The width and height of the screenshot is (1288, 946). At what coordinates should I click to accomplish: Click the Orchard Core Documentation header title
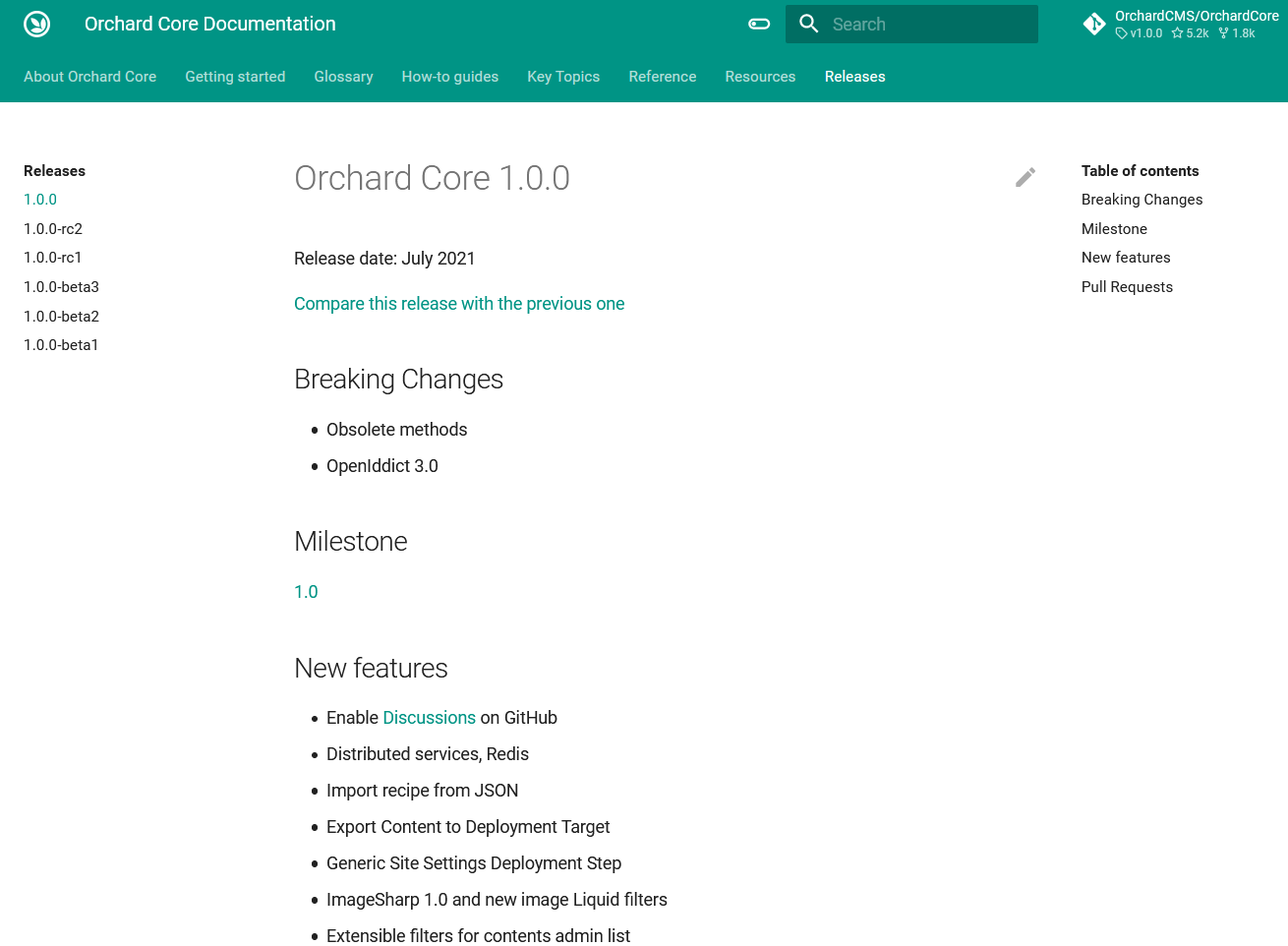[x=210, y=24]
